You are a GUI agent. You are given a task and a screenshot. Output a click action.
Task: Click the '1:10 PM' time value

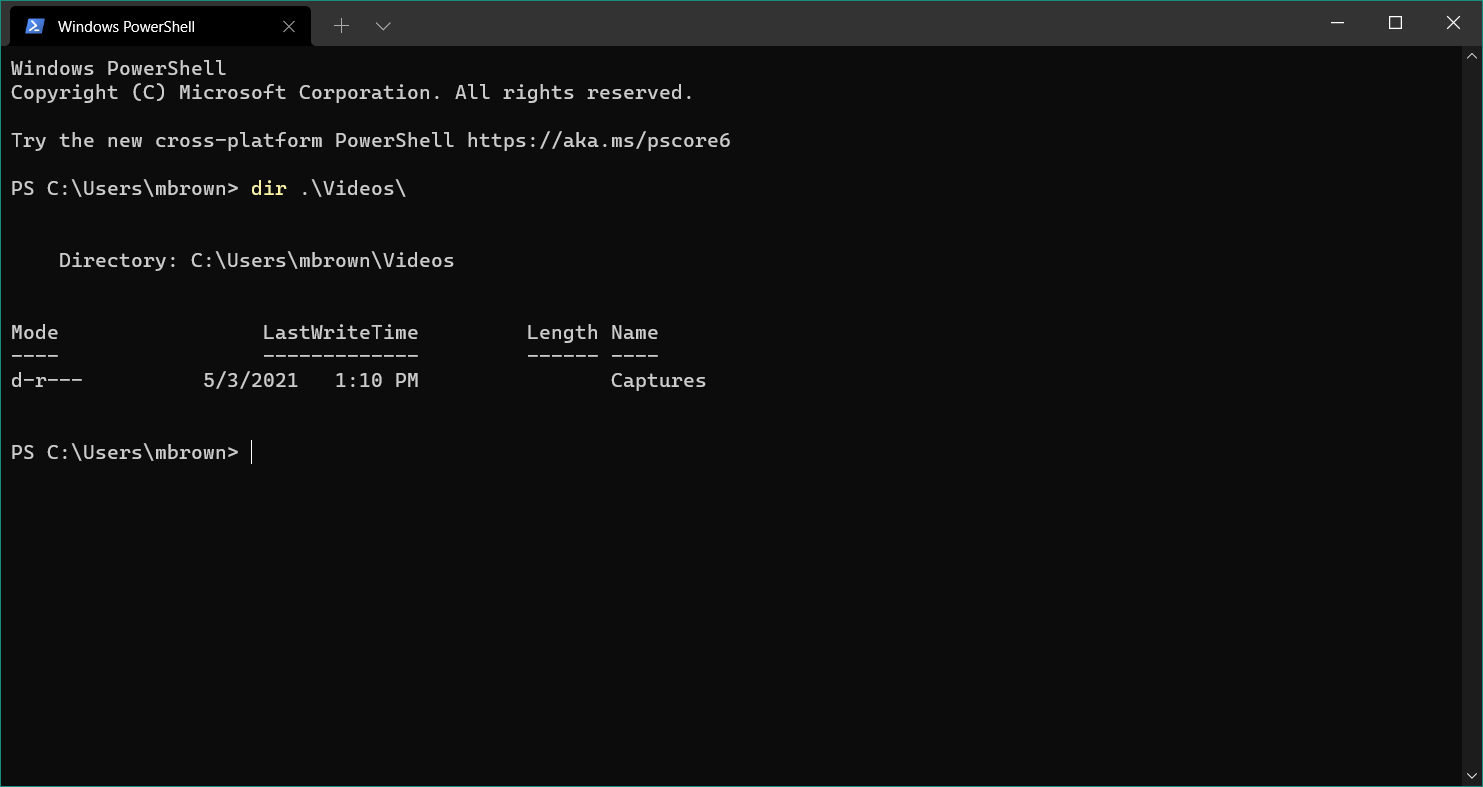point(377,381)
